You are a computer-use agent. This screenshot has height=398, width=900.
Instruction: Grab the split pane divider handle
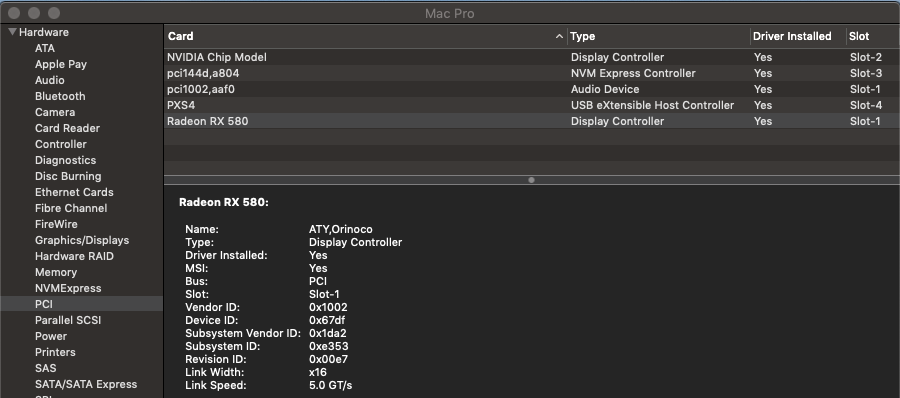click(x=532, y=180)
